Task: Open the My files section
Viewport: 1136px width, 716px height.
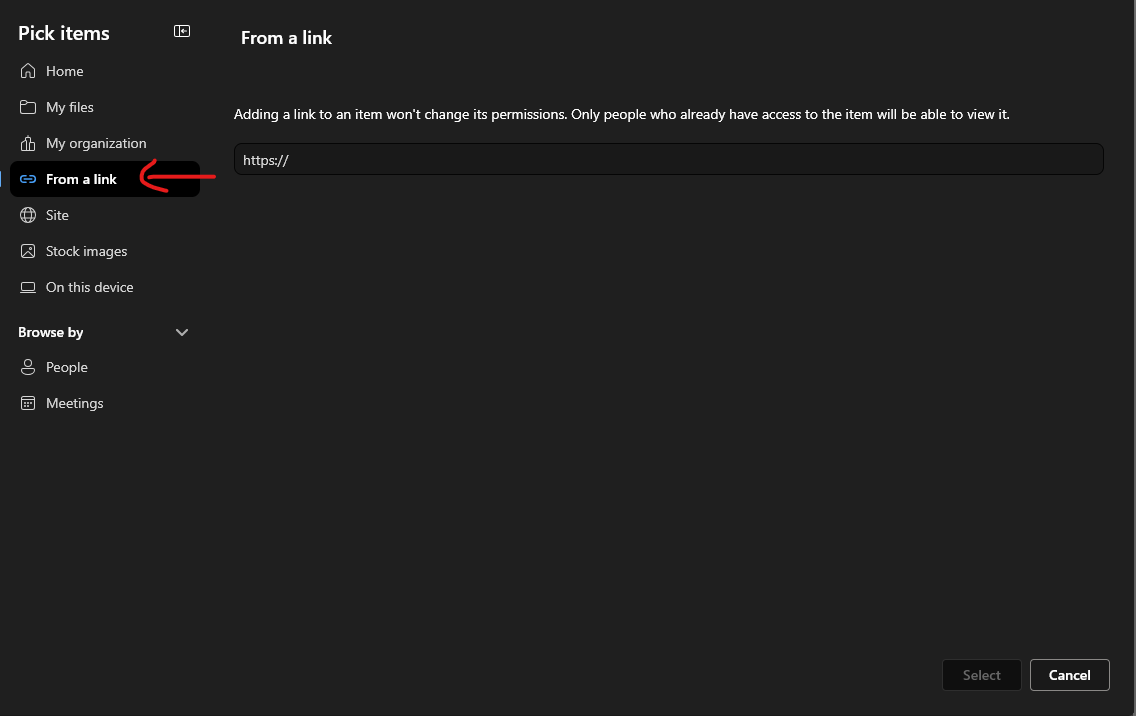Action: point(70,107)
